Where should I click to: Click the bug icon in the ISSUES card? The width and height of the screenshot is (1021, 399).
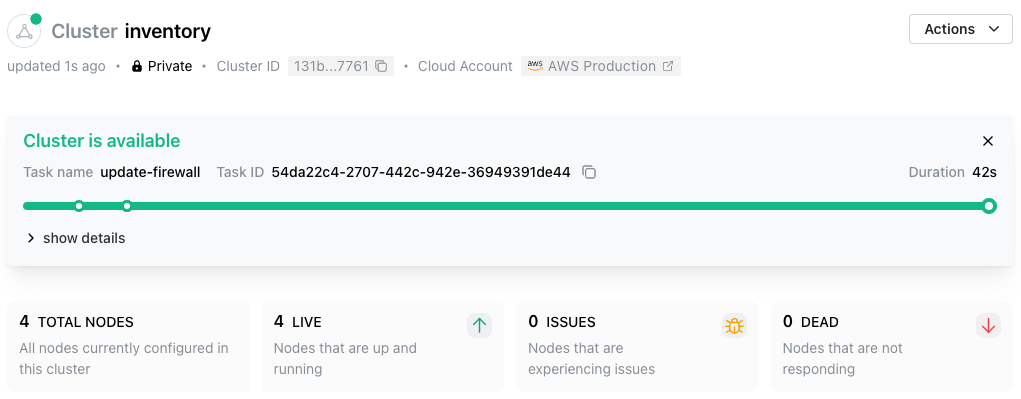point(734,325)
